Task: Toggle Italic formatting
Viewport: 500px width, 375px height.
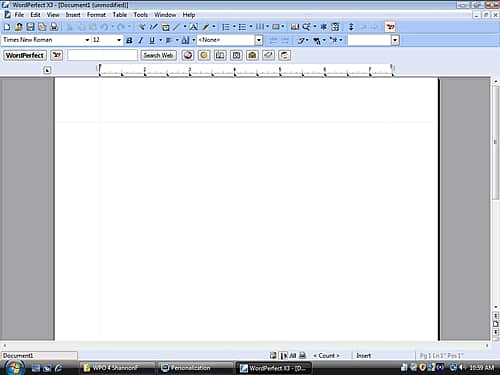Action: (x=141, y=40)
